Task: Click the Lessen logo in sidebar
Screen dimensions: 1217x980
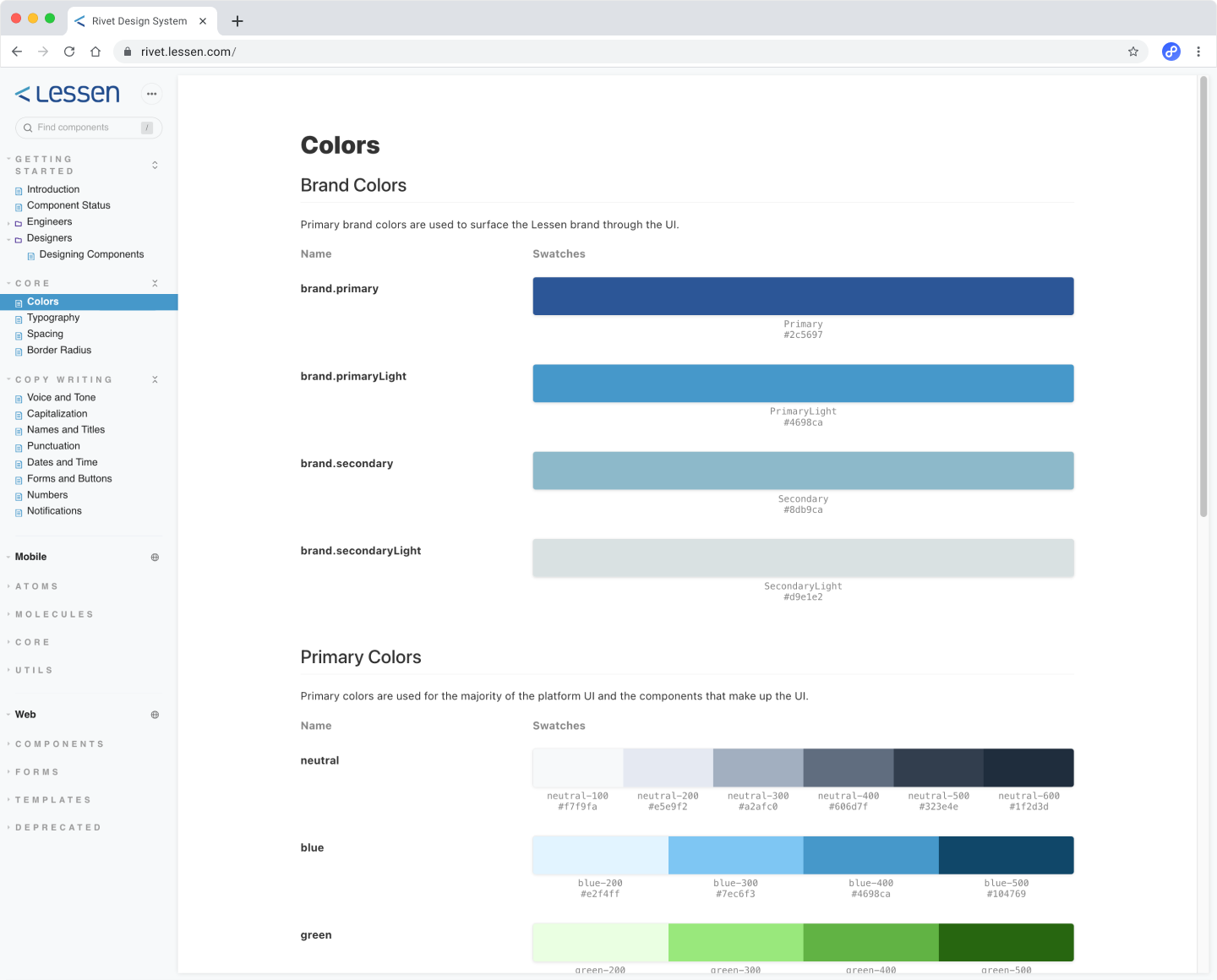Action: (68, 94)
